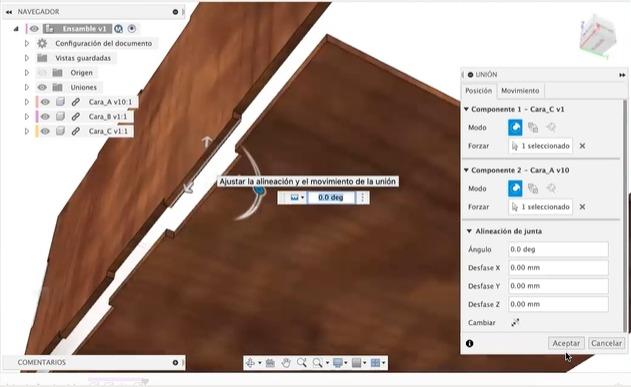Click the link icon of Cara_A v10:1

pyautogui.click(x=76, y=102)
